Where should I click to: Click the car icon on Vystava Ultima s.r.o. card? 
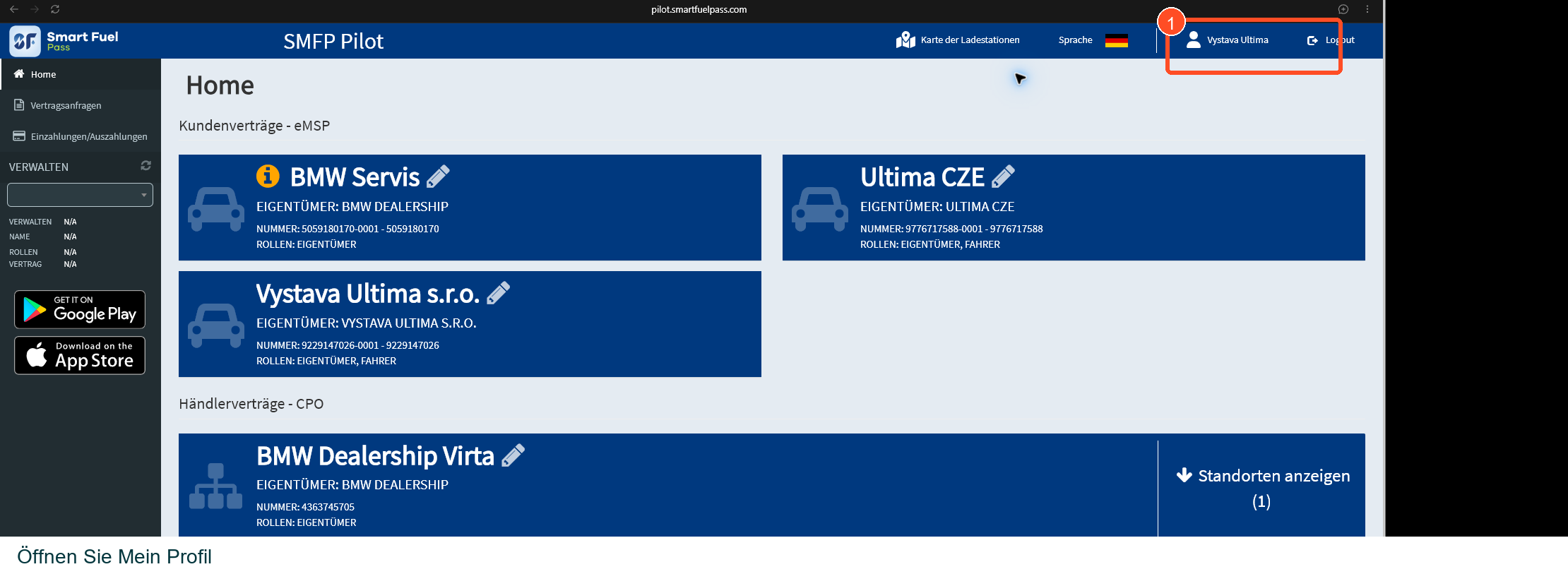[x=216, y=325]
